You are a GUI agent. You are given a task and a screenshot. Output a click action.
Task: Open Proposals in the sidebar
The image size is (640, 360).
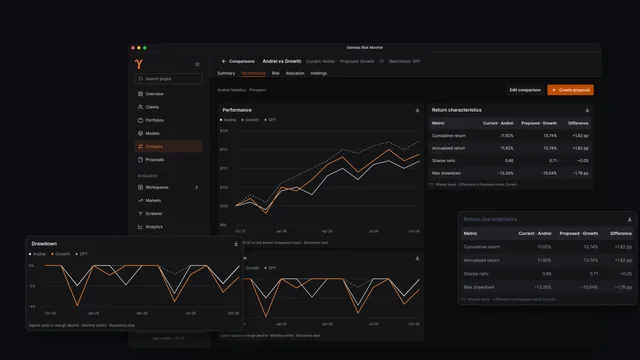[168, 160]
